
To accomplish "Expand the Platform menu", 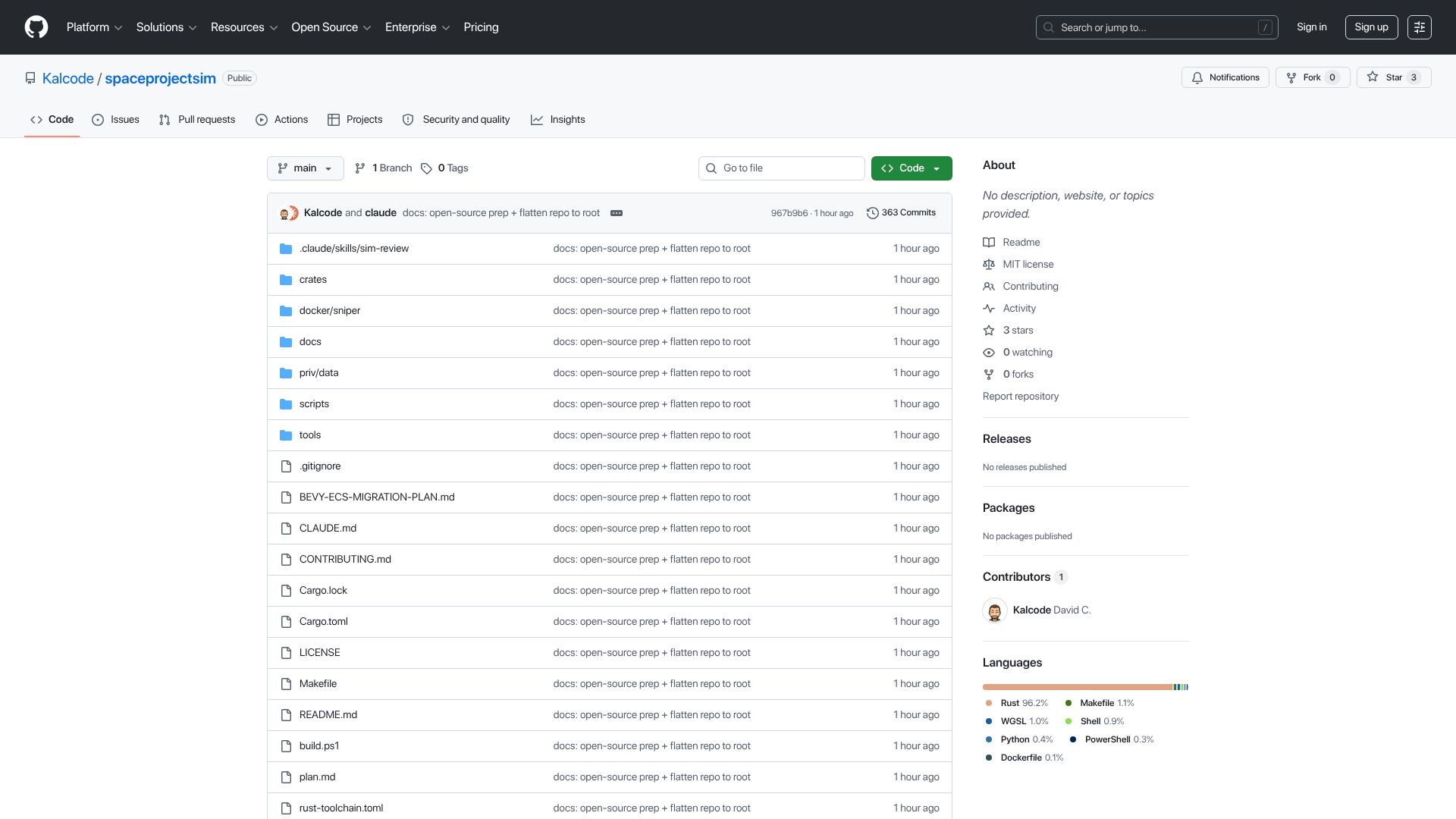I will (94, 27).
